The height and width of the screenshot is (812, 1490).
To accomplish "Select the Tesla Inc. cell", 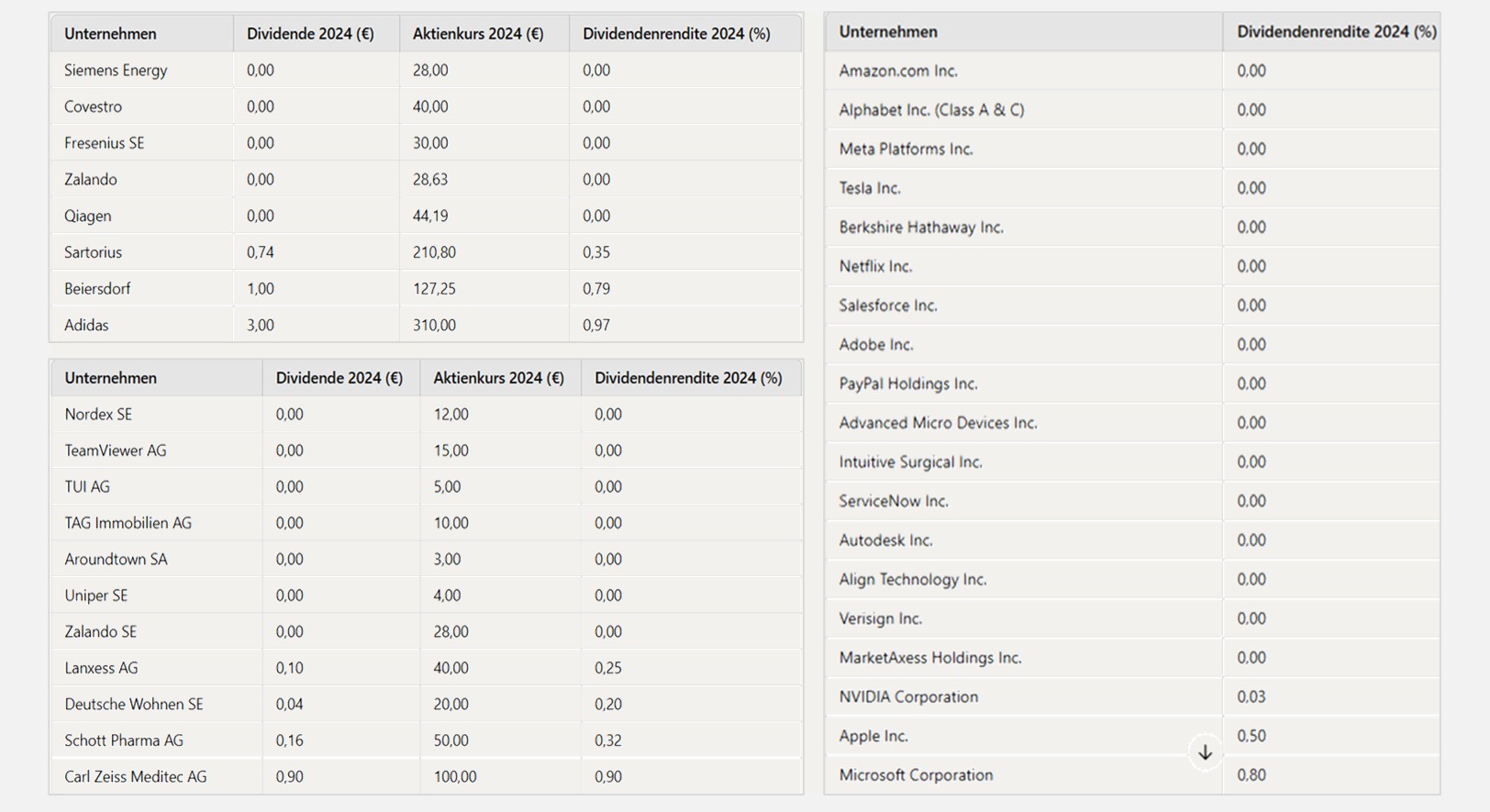I will click(x=870, y=188).
